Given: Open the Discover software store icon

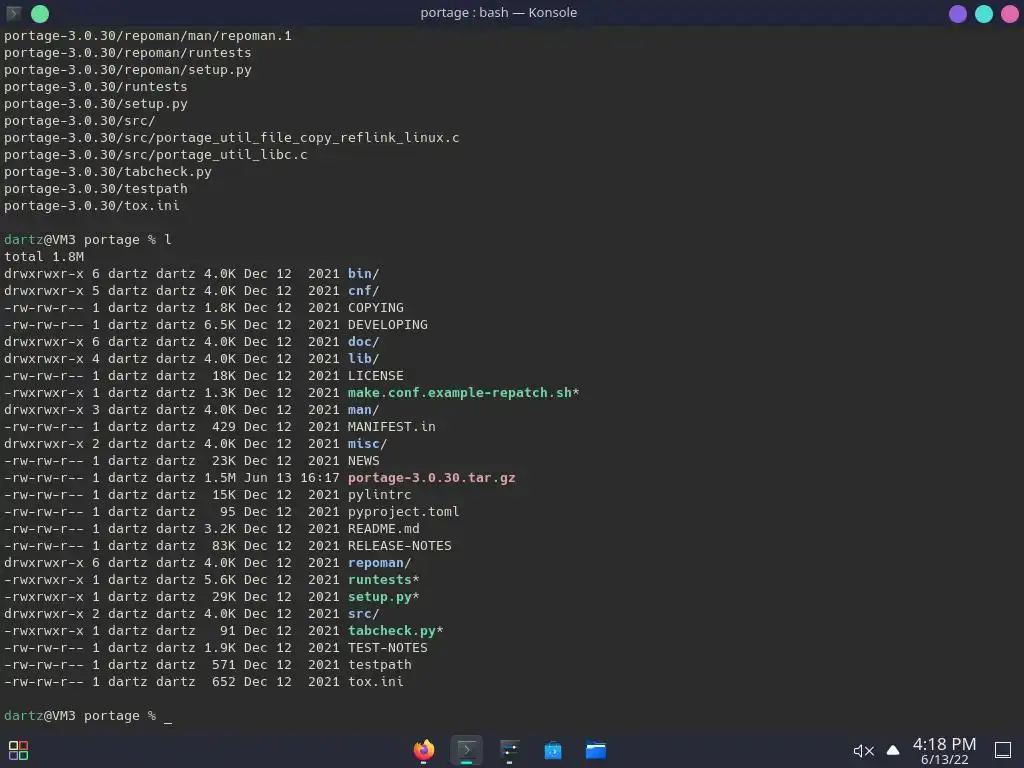Looking at the screenshot, I should [x=552, y=750].
